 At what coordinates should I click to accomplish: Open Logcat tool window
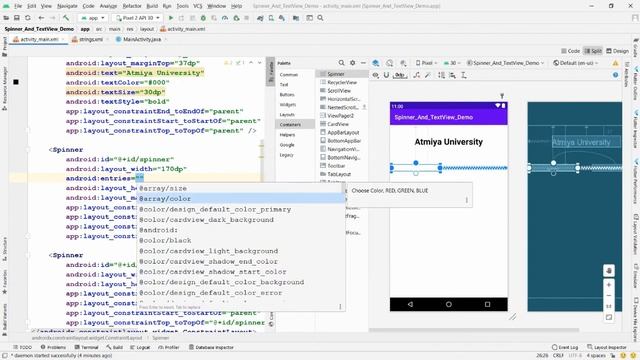tap(140, 347)
